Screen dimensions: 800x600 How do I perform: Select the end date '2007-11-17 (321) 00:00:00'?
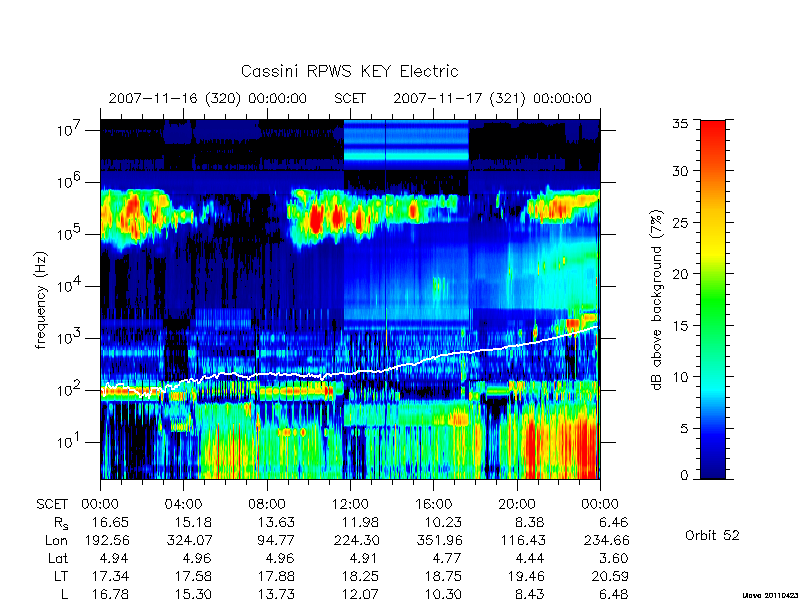point(492,98)
